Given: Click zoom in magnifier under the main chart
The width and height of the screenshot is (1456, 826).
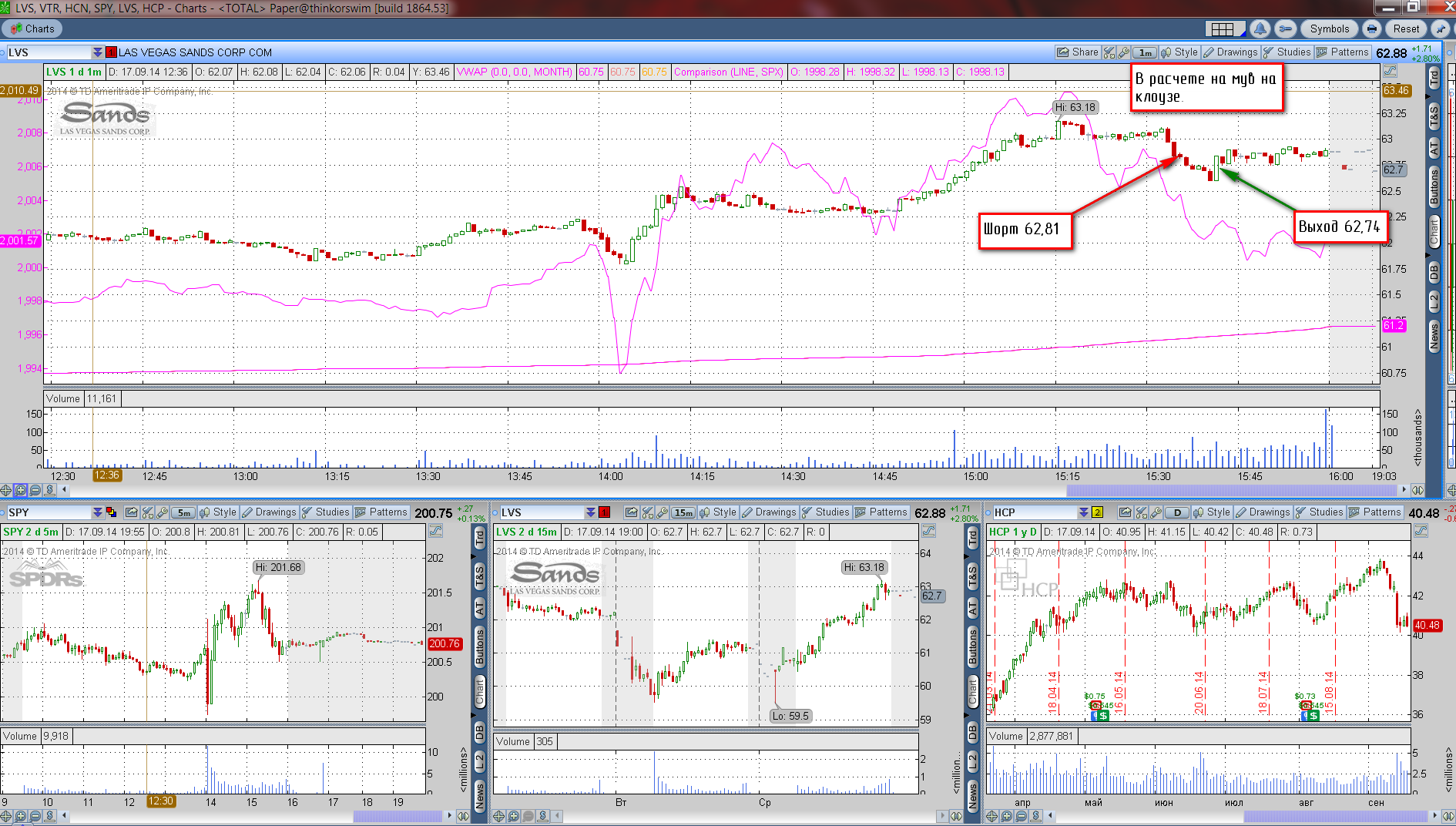Looking at the screenshot, I should (21, 490).
